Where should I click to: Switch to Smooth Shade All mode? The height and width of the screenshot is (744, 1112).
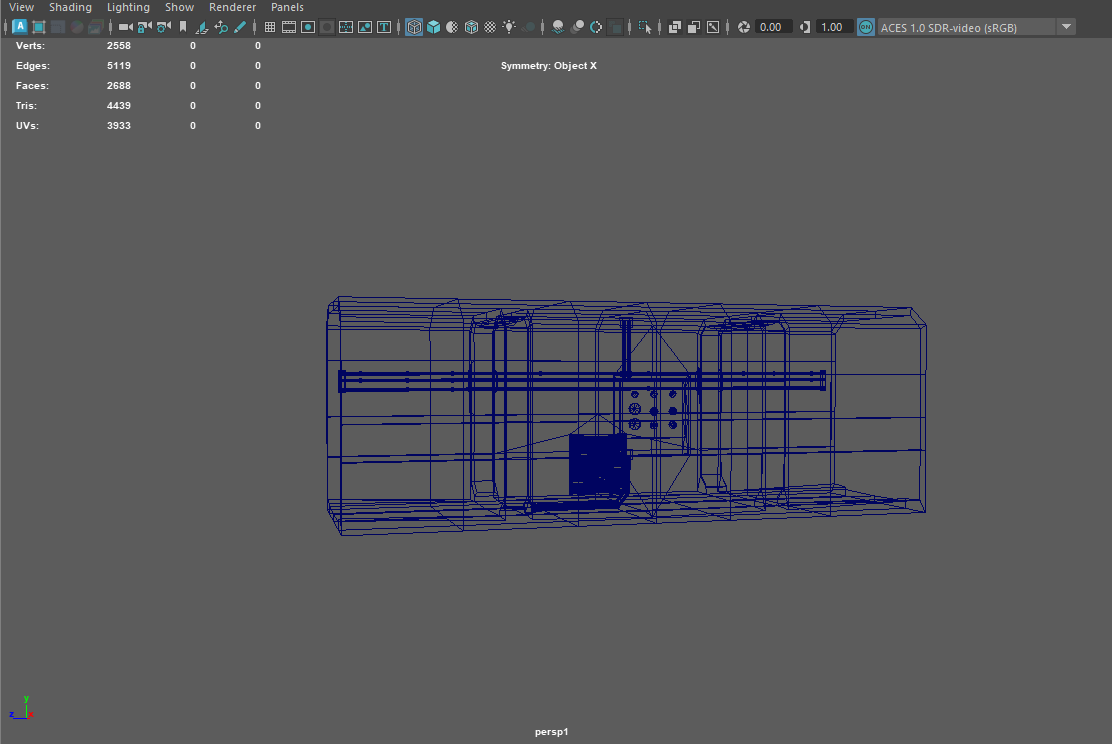coord(433,27)
